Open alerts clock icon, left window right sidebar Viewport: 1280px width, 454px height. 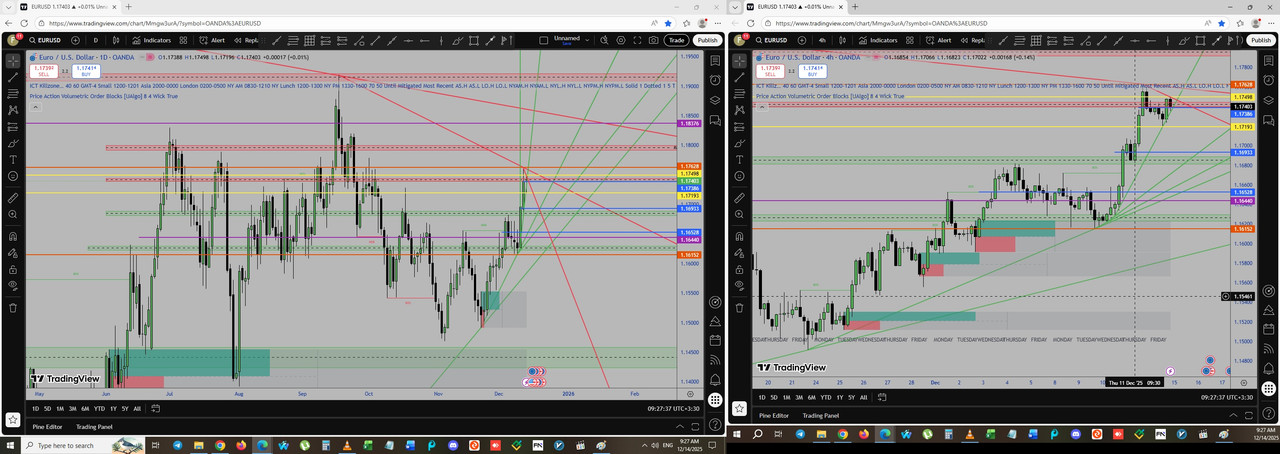point(715,79)
